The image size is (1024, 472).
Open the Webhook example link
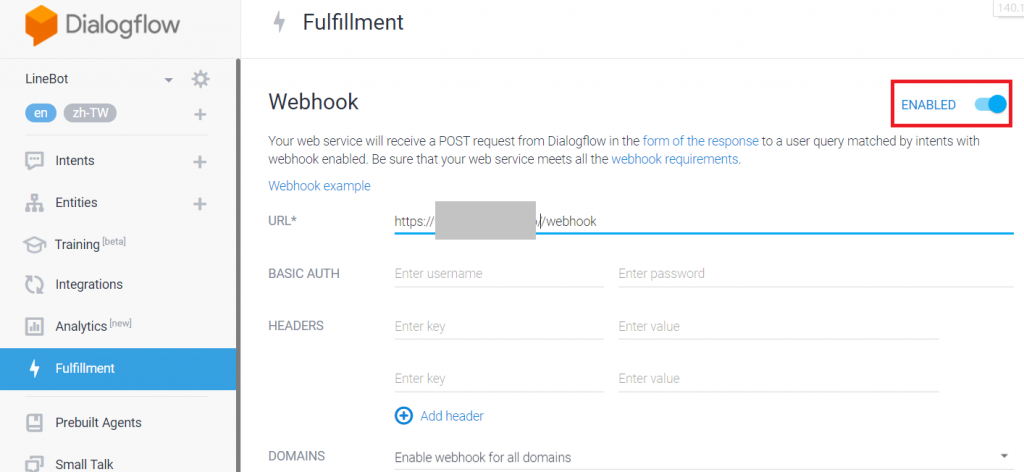point(319,186)
